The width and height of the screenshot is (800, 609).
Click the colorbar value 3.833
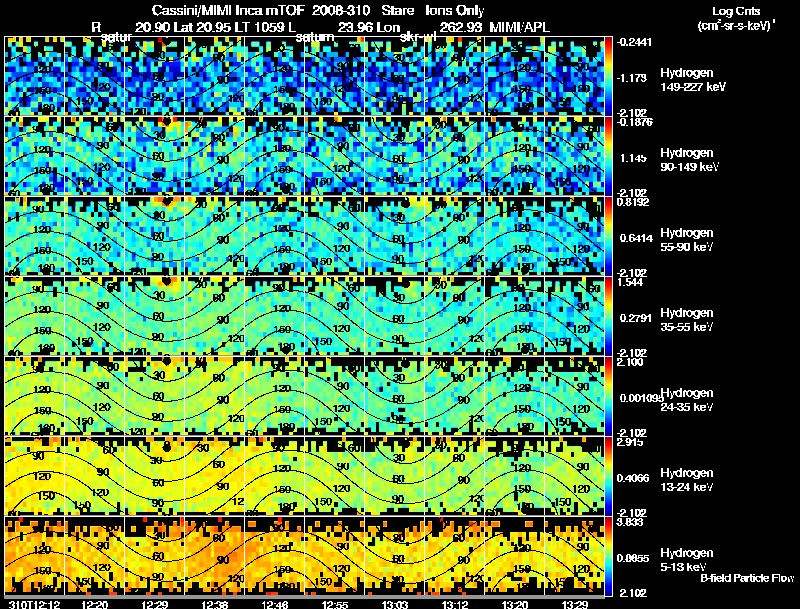(x=630, y=522)
